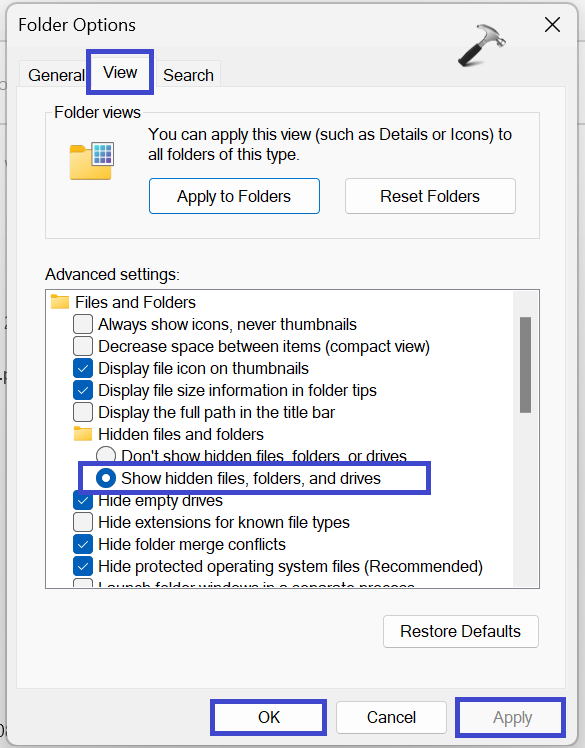The height and width of the screenshot is (748, 585).
Task: Uncheck Display file icon on thumbnails
Action: tap(83, 368)
